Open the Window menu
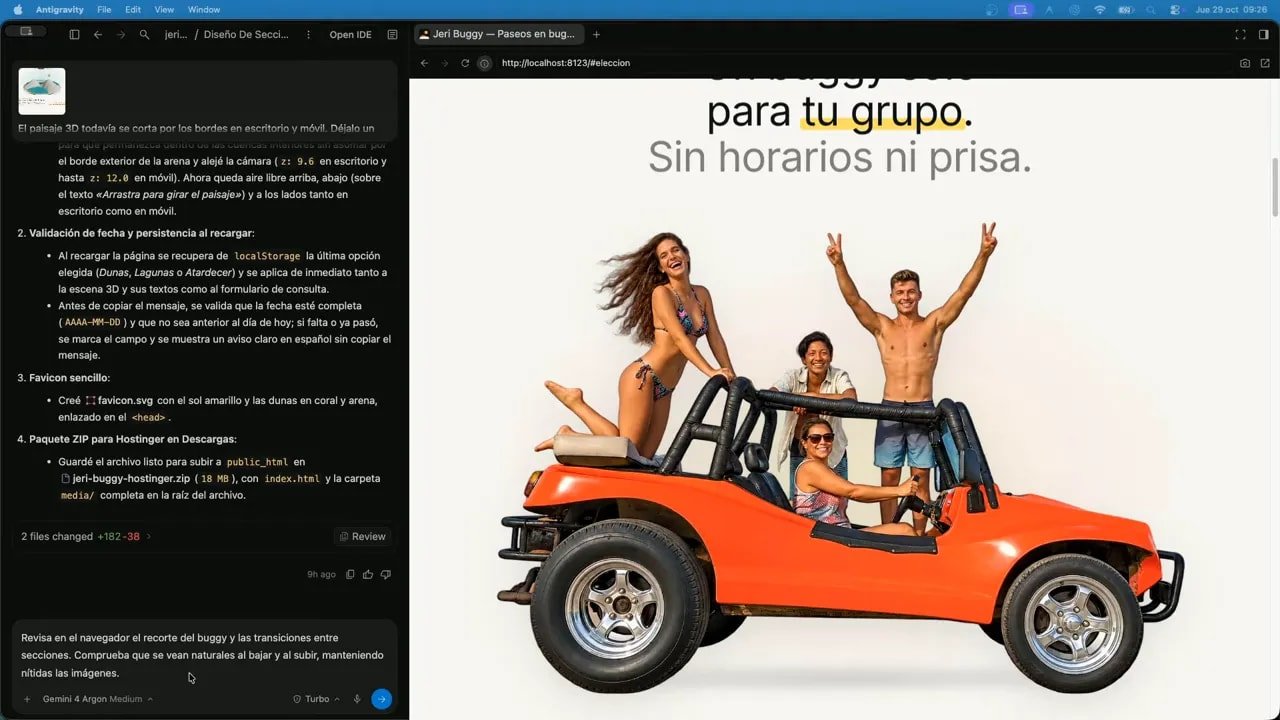Viewport: 1280px width, 720px height. click(204, 9)
